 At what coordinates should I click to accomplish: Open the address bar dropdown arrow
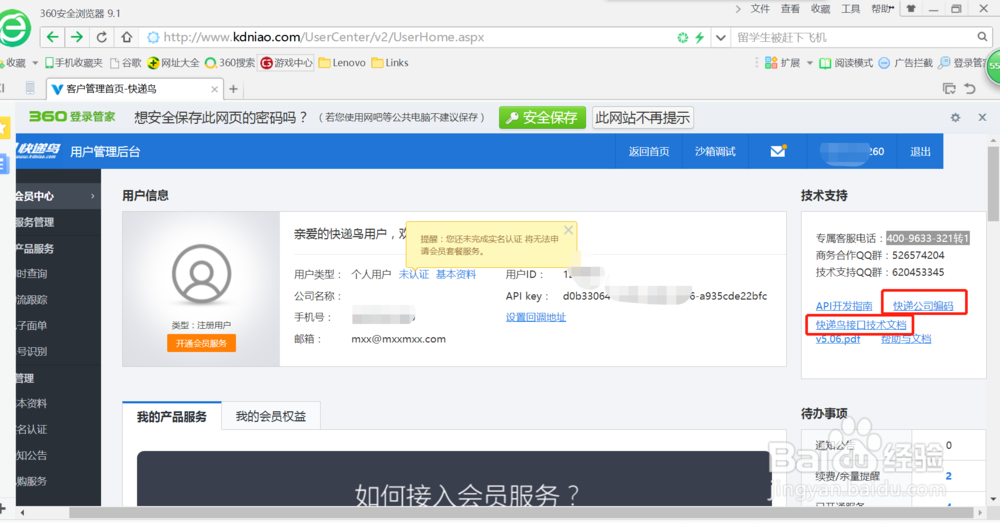(x=721, y=38)
